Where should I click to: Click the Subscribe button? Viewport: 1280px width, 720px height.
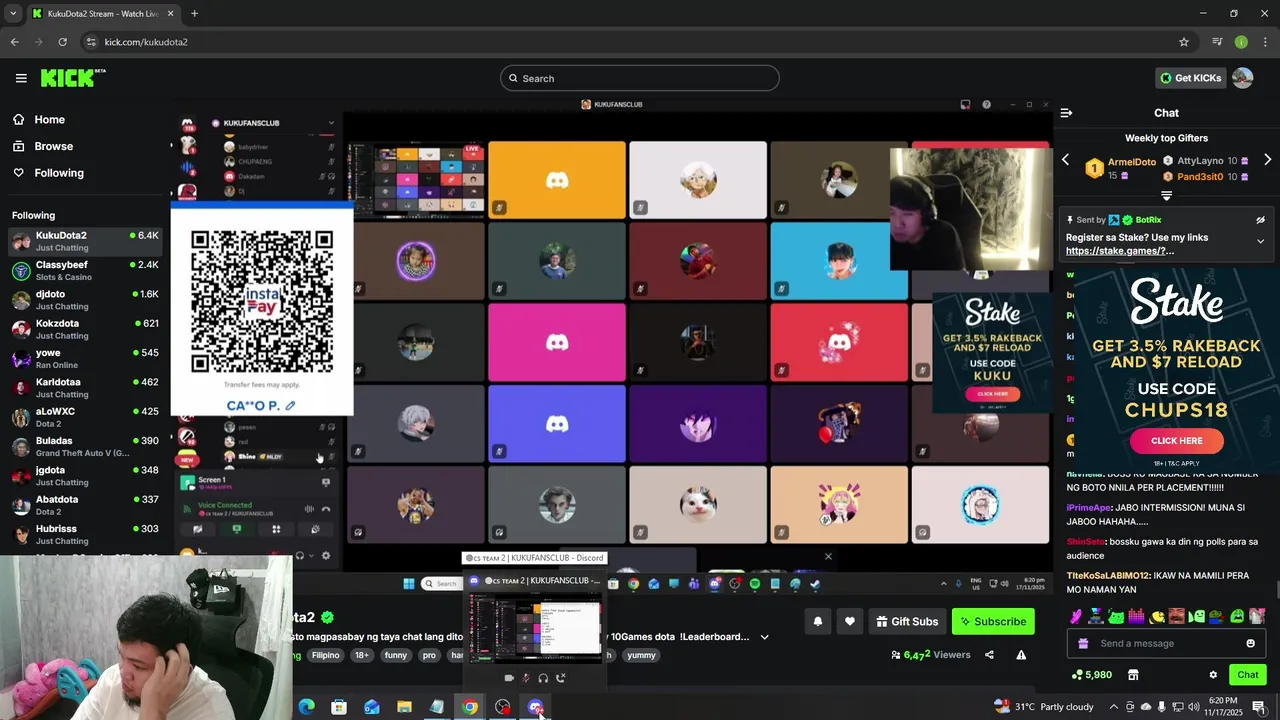pos(993,621)
